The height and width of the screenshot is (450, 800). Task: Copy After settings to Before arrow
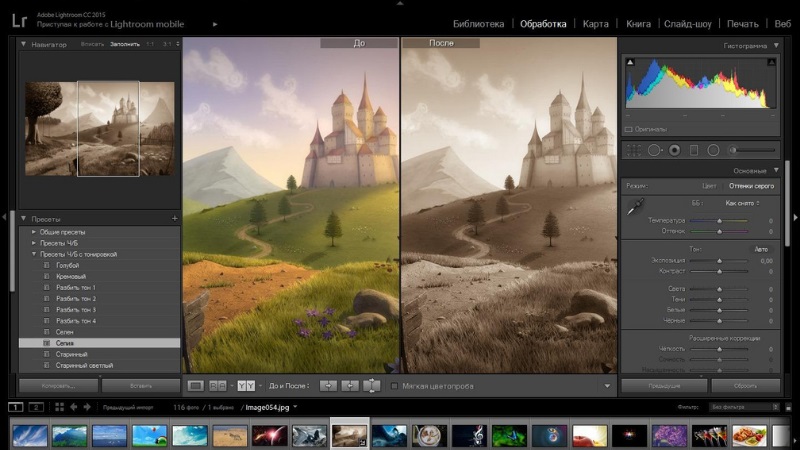point(350,386)
